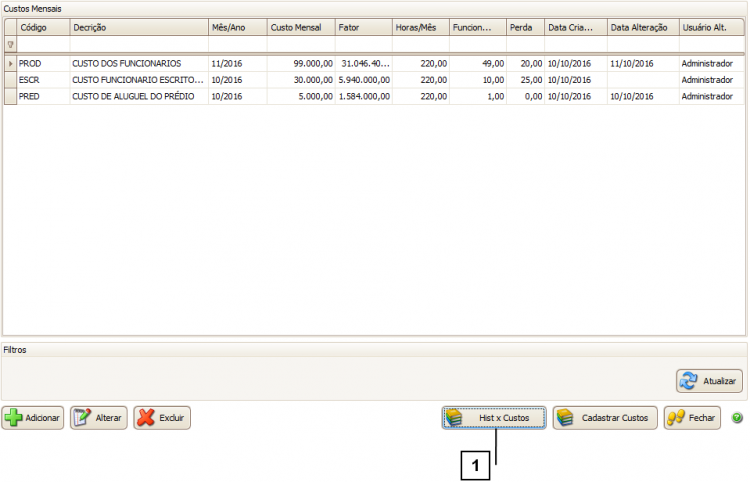Click the Mês/Ano column header
Screen dimensions: 750x482
coord(237,27)
